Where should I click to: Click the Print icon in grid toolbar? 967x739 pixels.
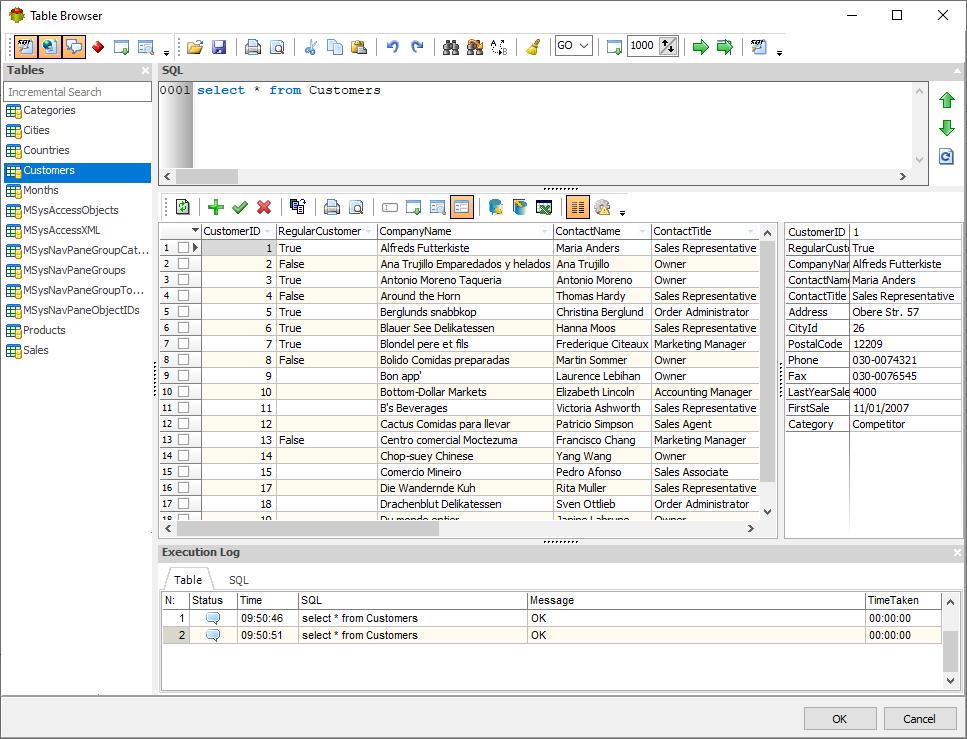coord(332,207)
